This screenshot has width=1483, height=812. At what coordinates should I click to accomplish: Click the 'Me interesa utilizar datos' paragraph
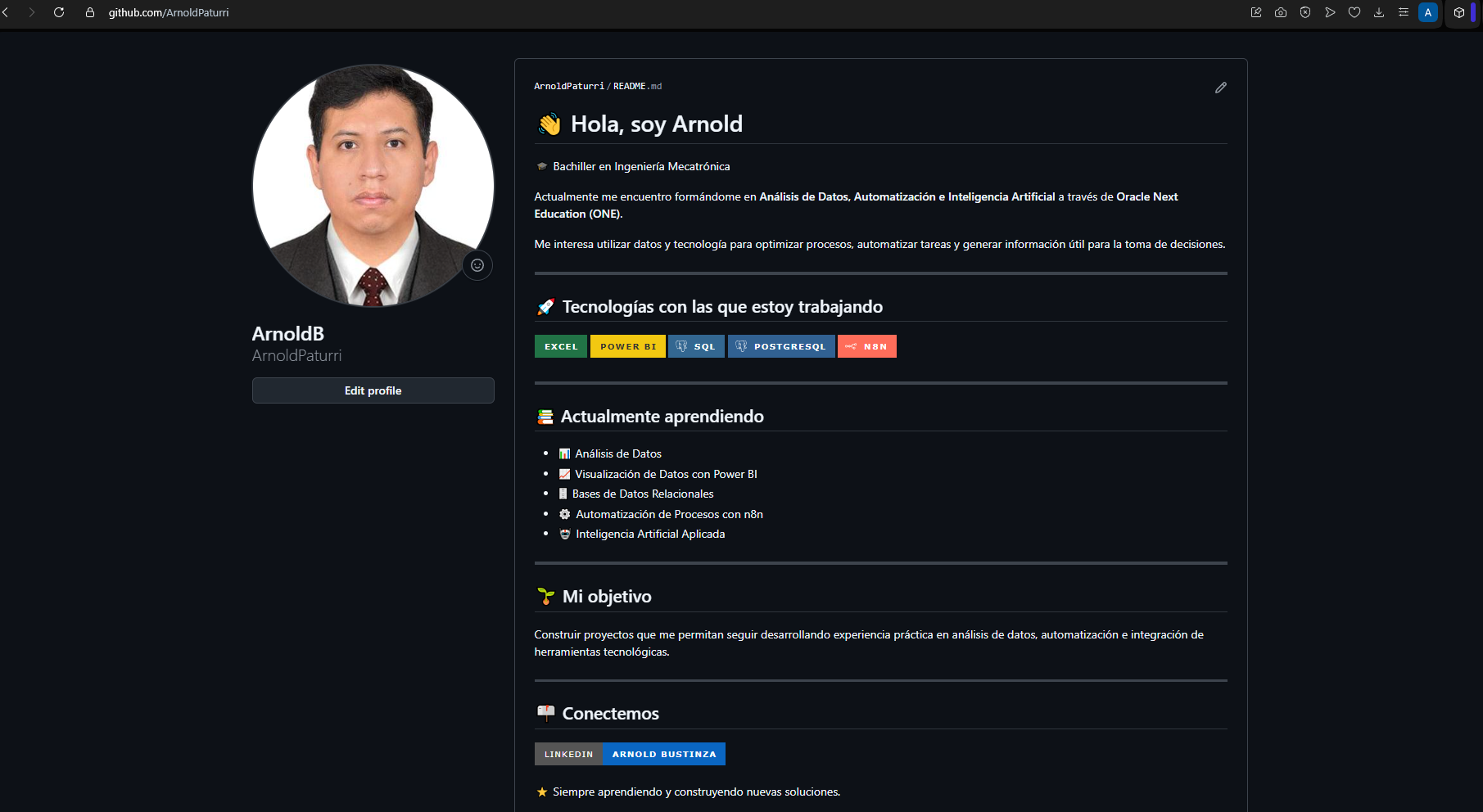(880, 244)
